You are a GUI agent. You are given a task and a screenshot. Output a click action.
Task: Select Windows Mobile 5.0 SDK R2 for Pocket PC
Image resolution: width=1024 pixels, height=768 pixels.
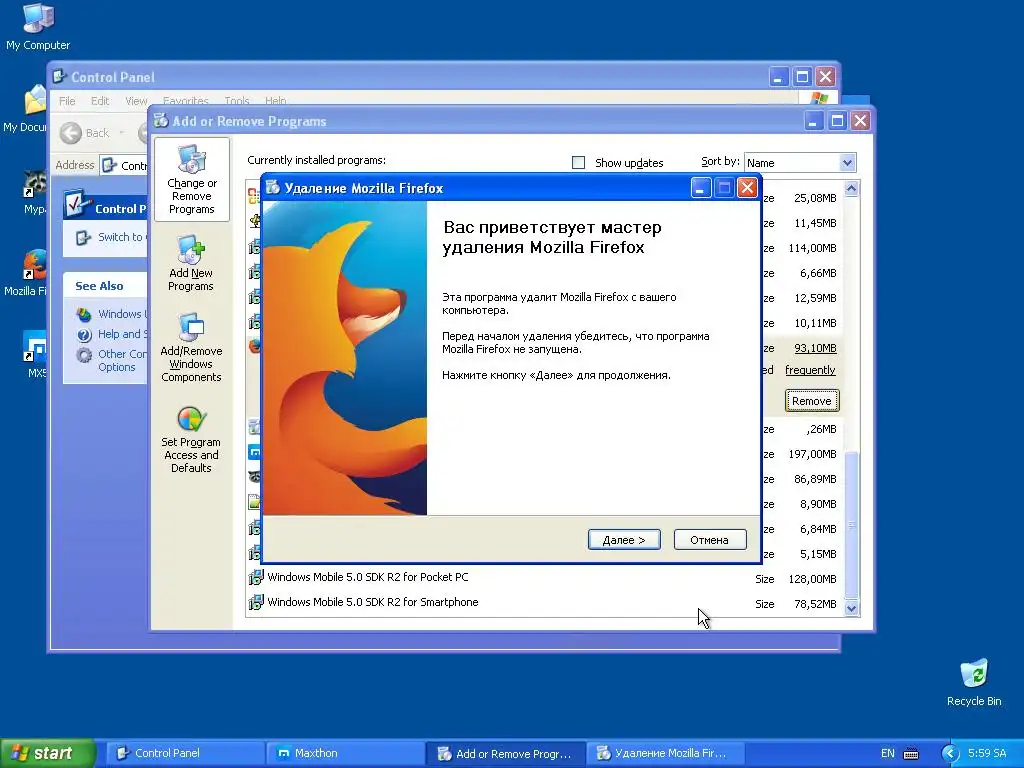[368, 577]
